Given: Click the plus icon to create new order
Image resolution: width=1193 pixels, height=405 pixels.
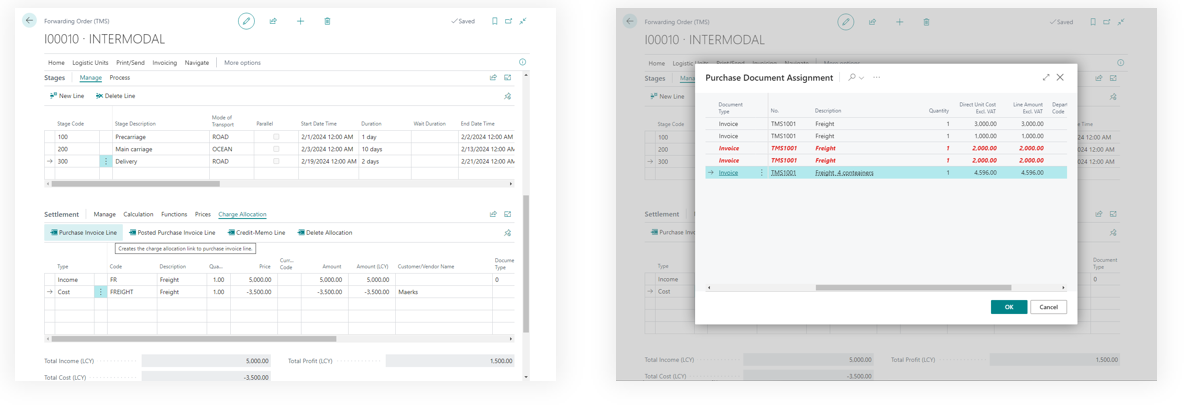Looking at the screenshot, I should pos(300,21).
